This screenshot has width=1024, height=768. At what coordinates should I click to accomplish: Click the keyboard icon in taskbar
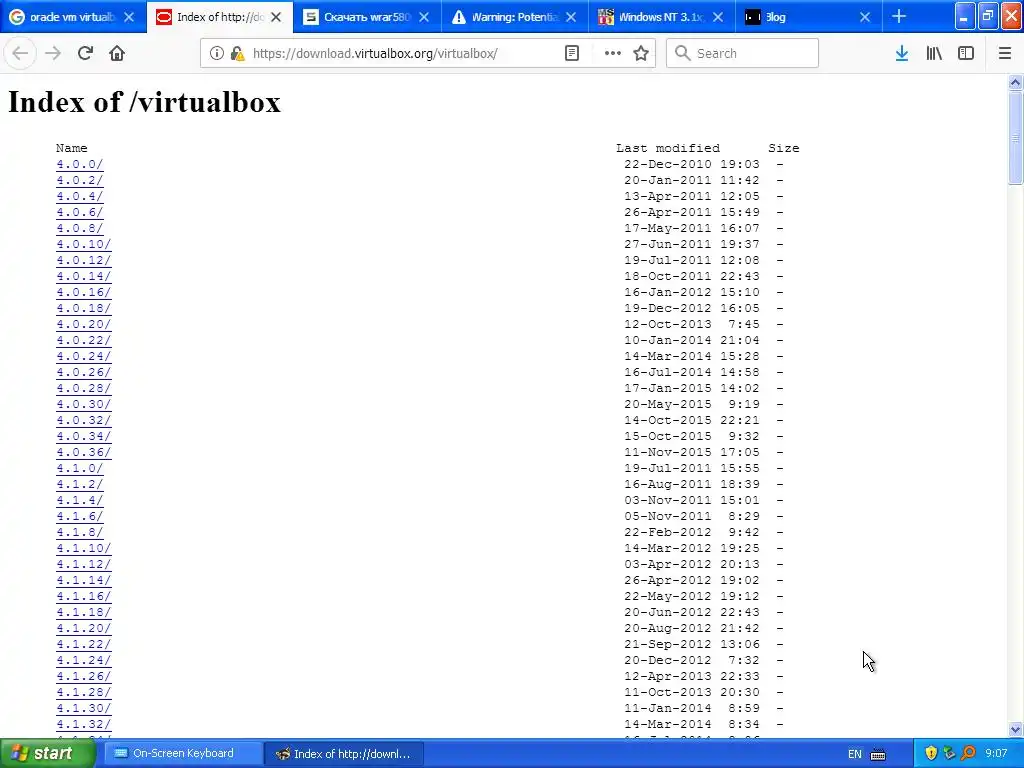pos(878,754)
